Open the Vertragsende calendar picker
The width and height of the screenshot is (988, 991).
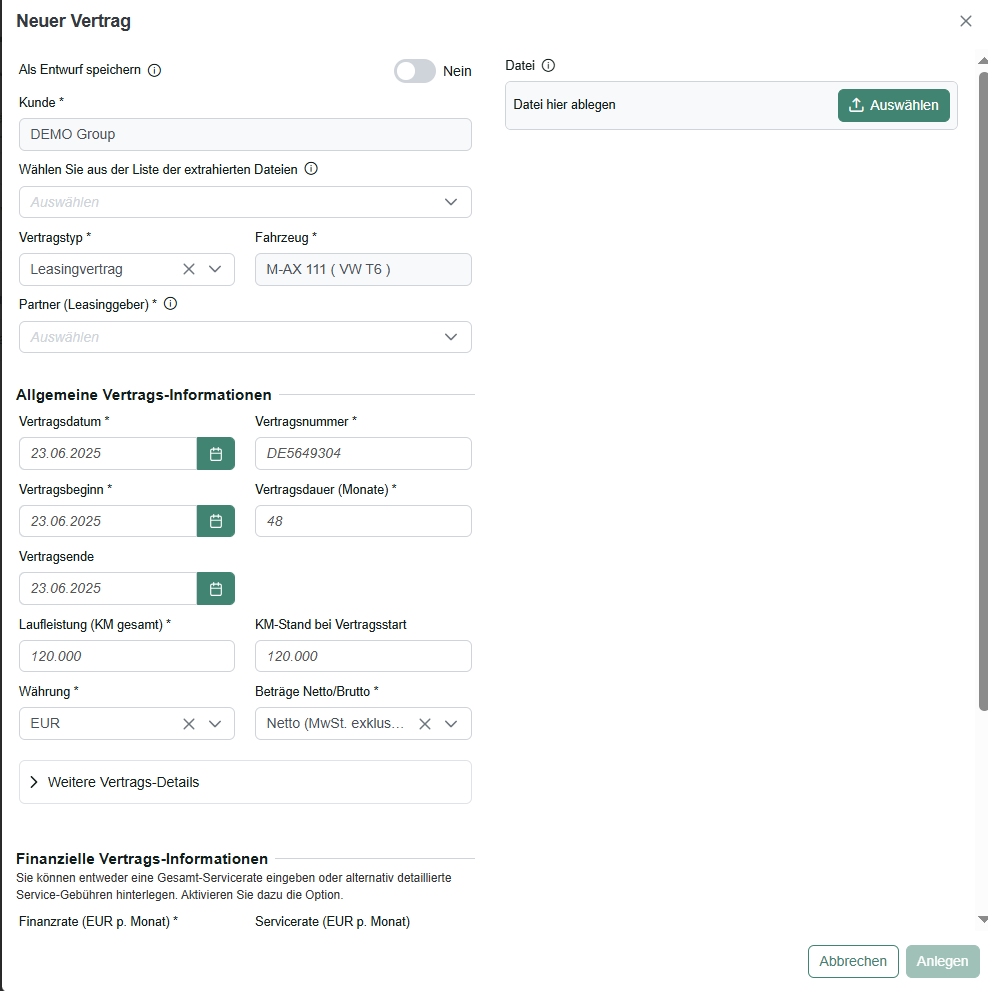pyautogui.click(x=216, y=589)
